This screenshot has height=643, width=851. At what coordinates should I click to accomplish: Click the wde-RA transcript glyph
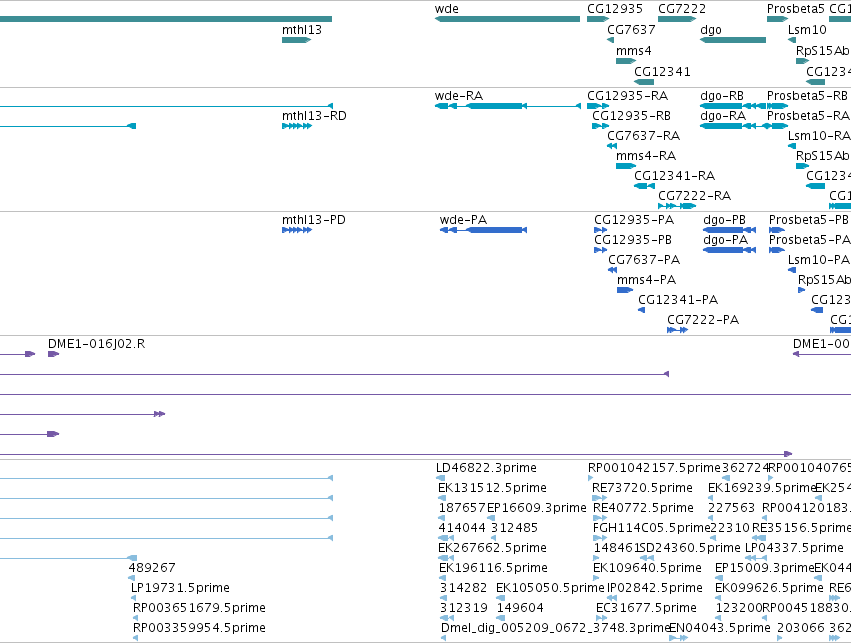507,106
